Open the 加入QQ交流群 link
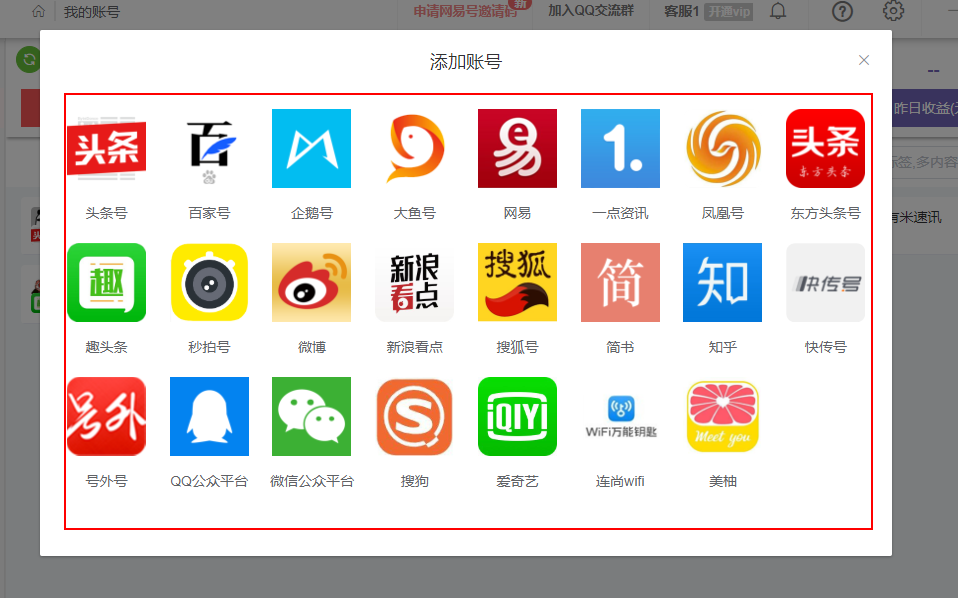The image size is (958, 598). click(x=590, y=12)
